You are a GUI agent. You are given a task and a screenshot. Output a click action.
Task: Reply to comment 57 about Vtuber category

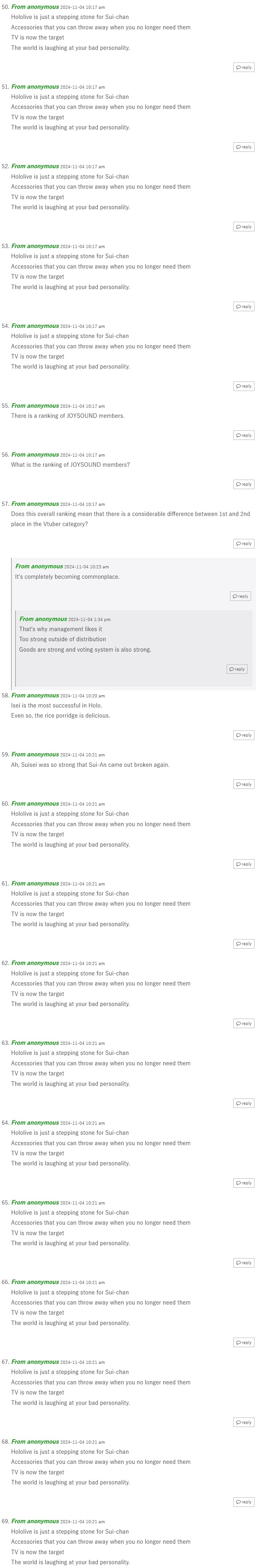[244, 544]
